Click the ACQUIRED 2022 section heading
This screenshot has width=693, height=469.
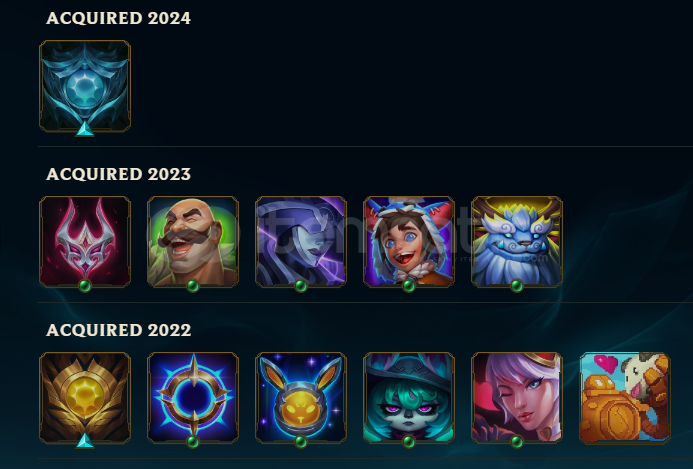[x=118, y=330]
